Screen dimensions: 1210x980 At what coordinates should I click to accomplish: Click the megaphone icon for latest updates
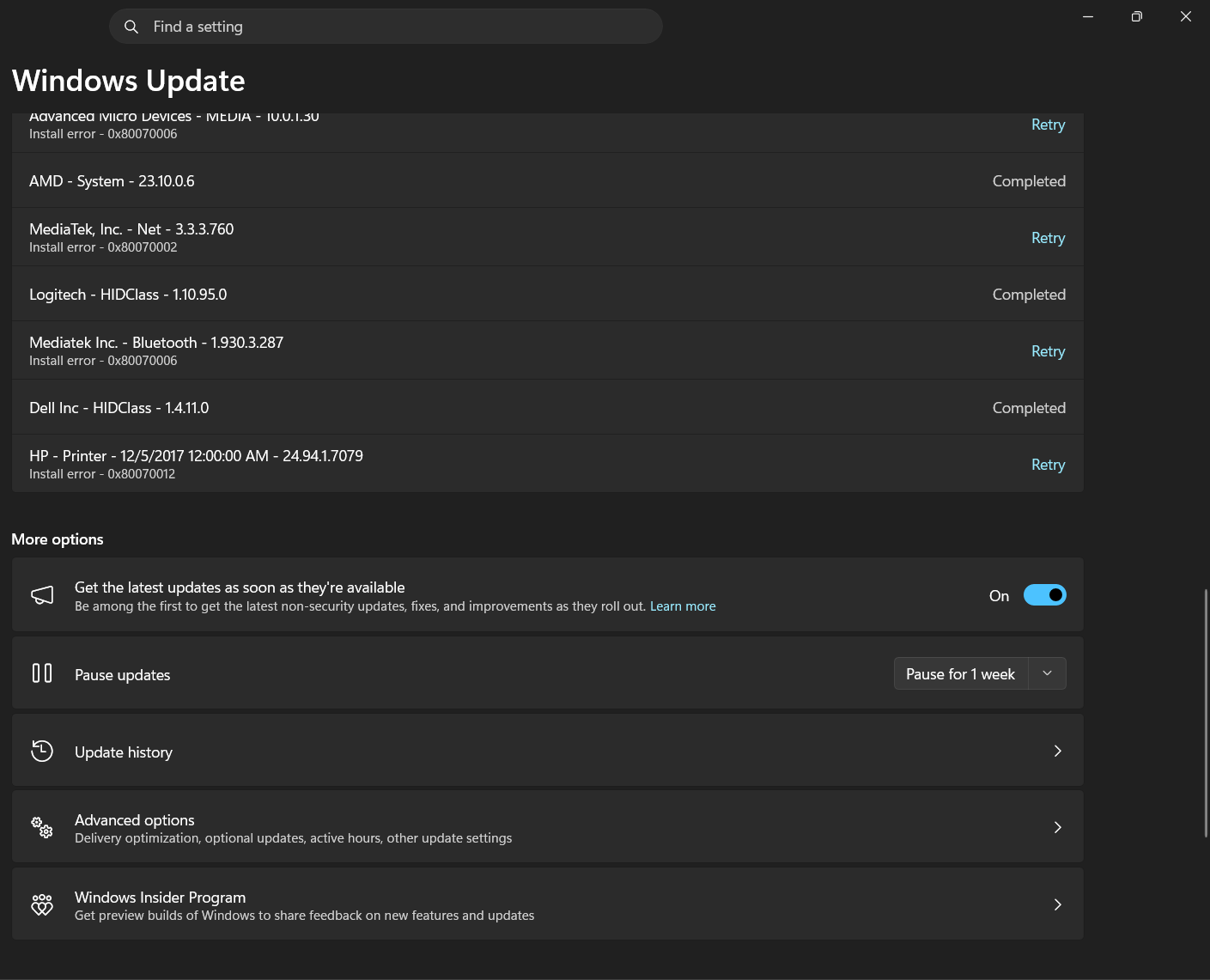(x=42, y=595)
